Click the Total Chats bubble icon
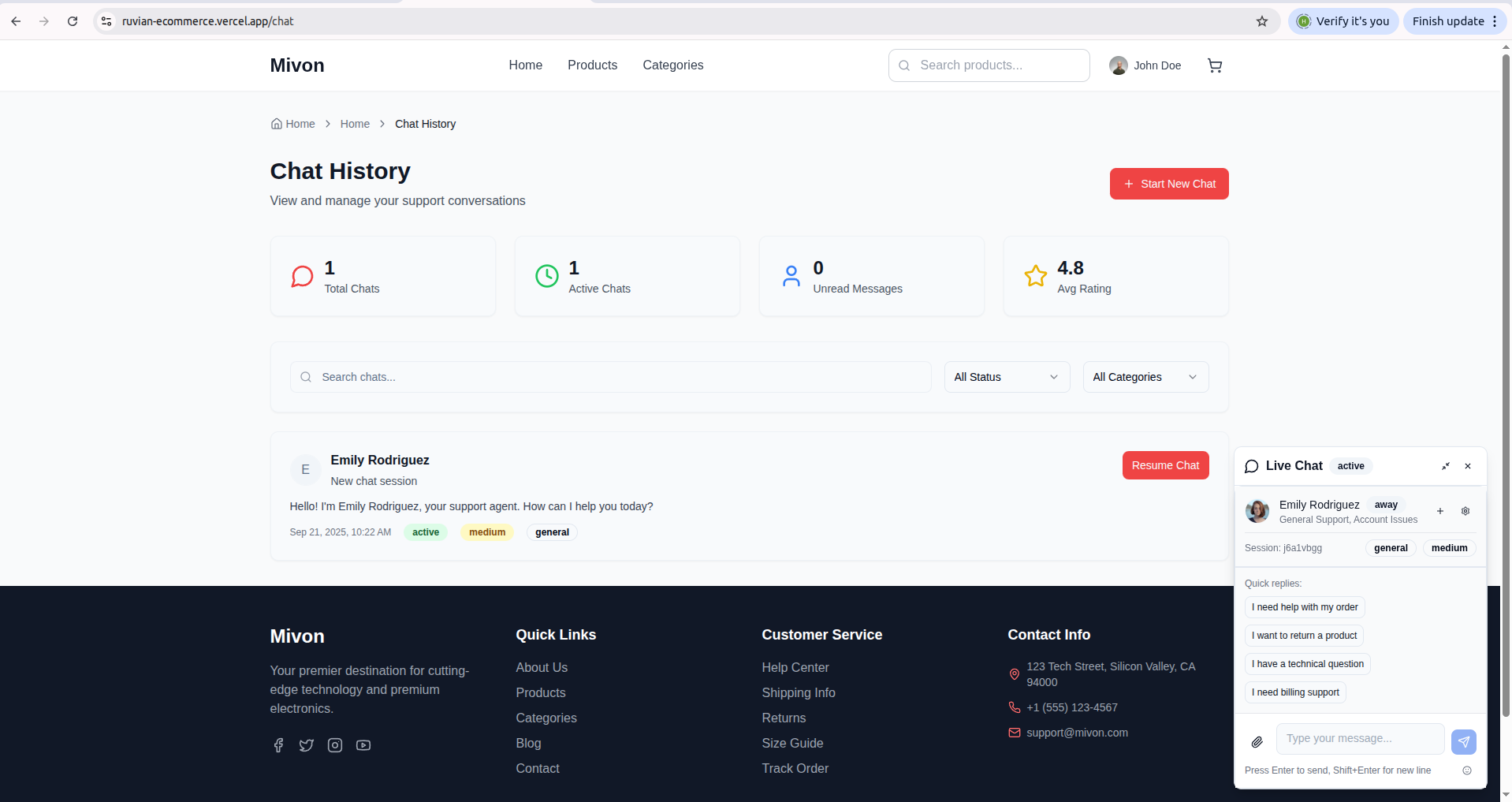This screenshot has width=1512, height=802. click(x=302, y=276)
